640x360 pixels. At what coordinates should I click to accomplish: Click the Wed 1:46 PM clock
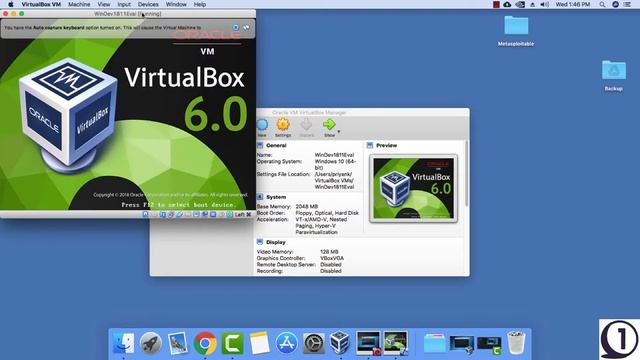pyautogui.click(x=573, y=4)
